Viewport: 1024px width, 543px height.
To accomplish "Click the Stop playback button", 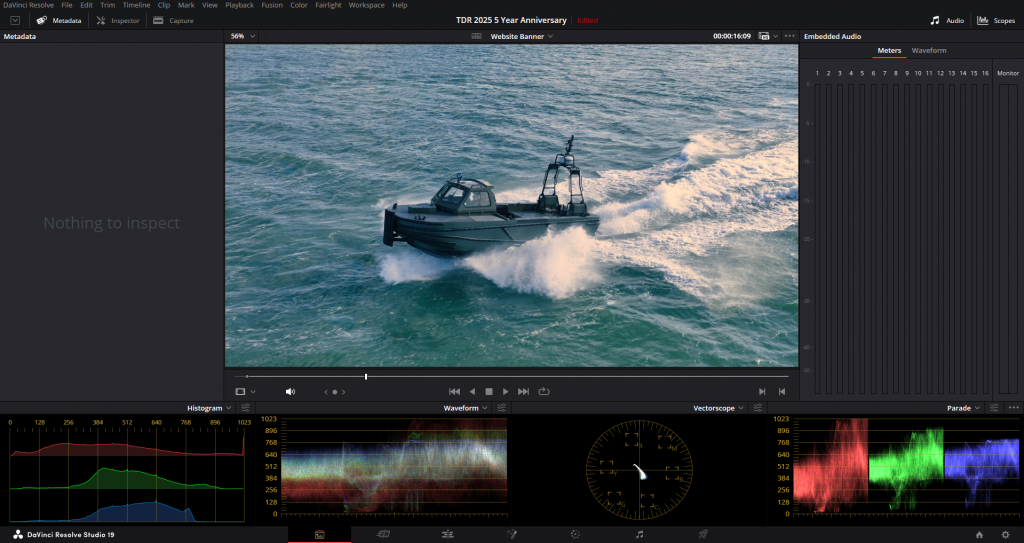I will [489, 391].
